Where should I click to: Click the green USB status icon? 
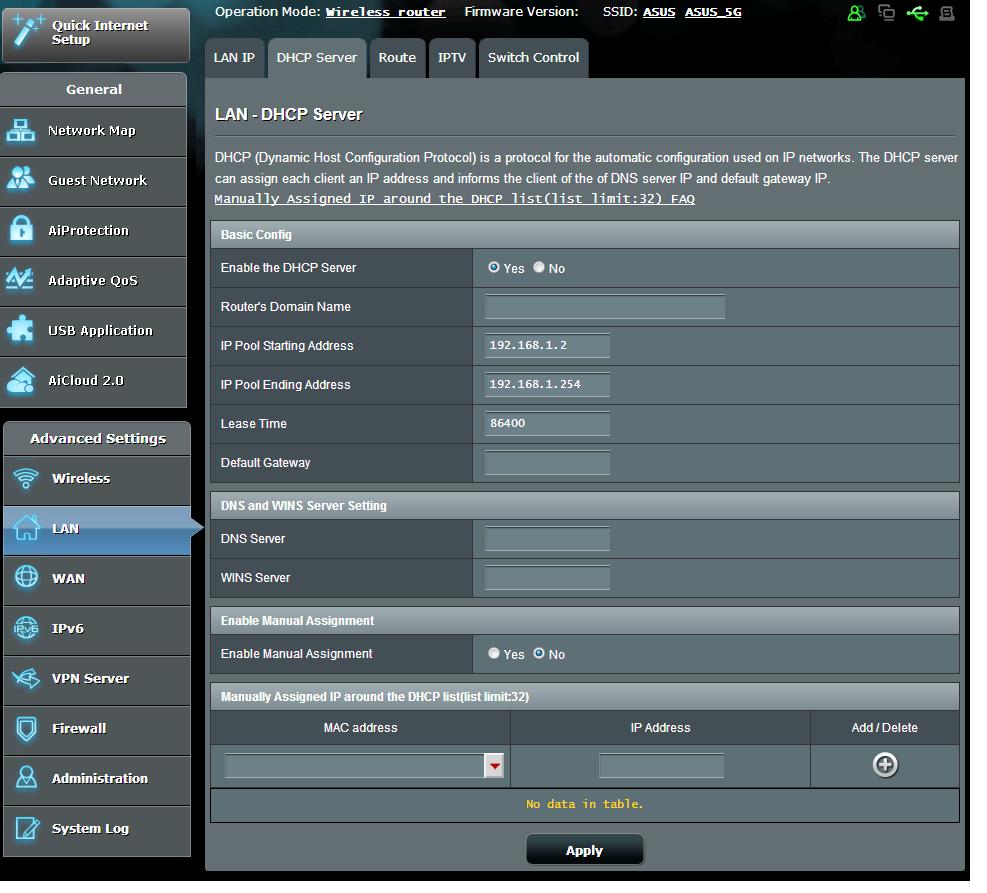point(920,13)
